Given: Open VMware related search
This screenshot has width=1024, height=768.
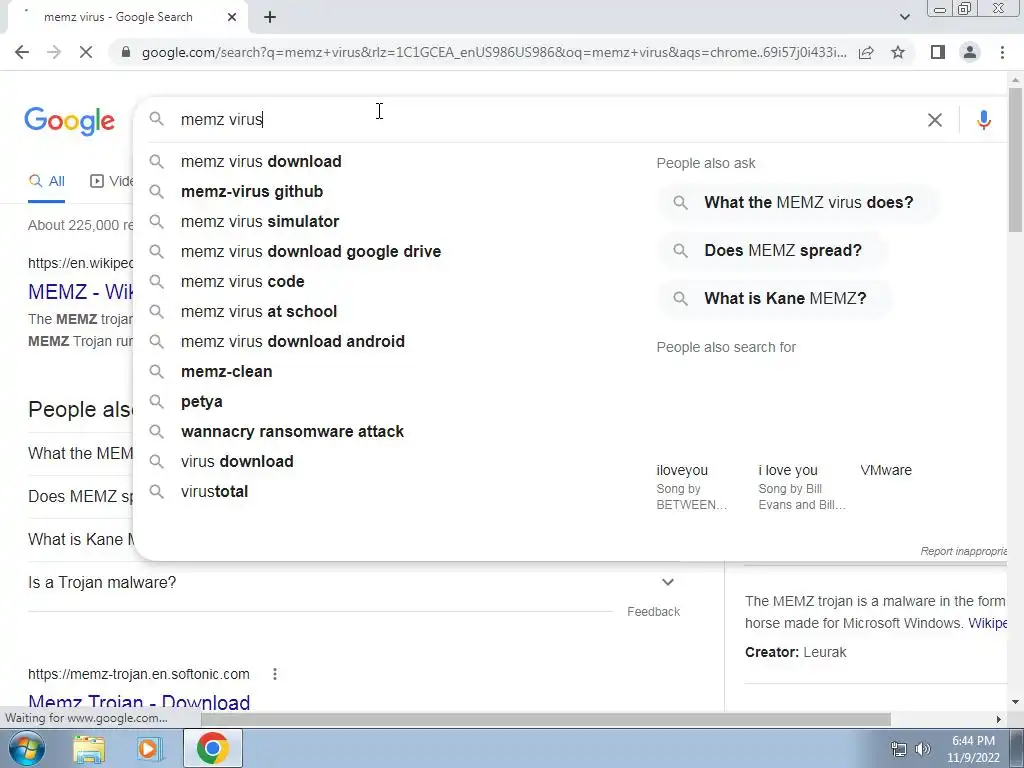Looking at the screenshot, I should coord(886,470).
